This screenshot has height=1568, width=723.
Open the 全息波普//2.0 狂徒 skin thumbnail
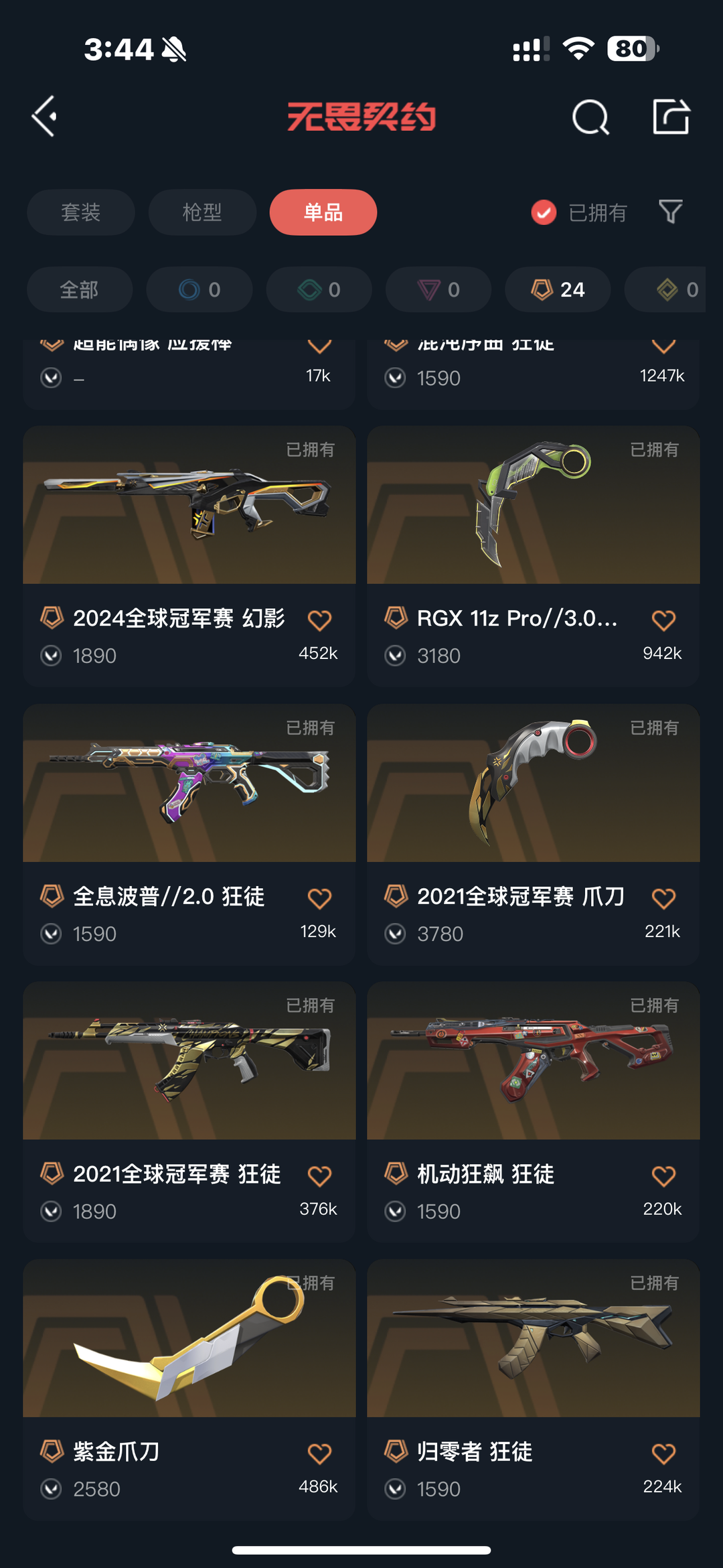click(189, 782)
